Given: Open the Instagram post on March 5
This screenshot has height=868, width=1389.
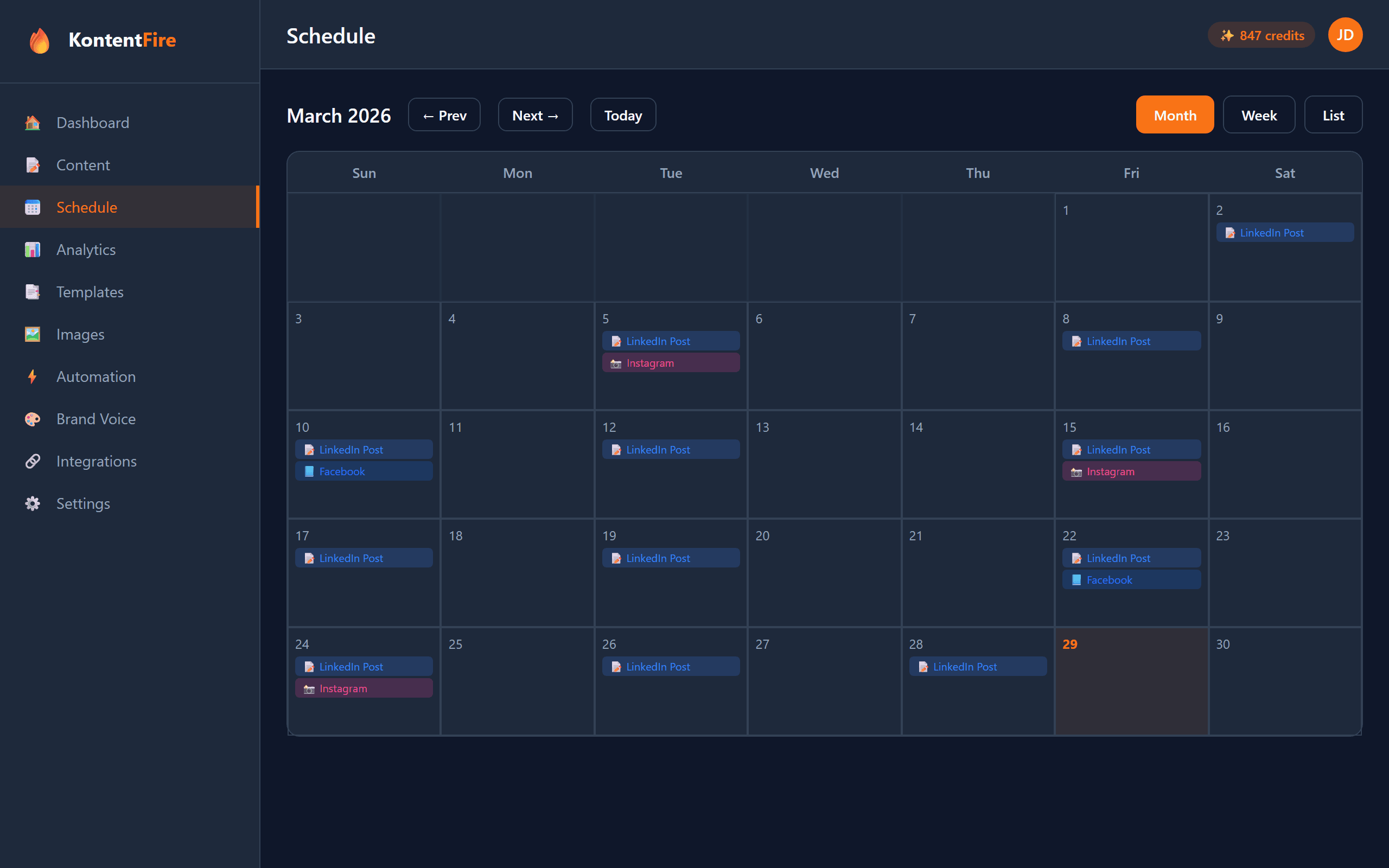Looking at the screenshot, I should (671, 363).
